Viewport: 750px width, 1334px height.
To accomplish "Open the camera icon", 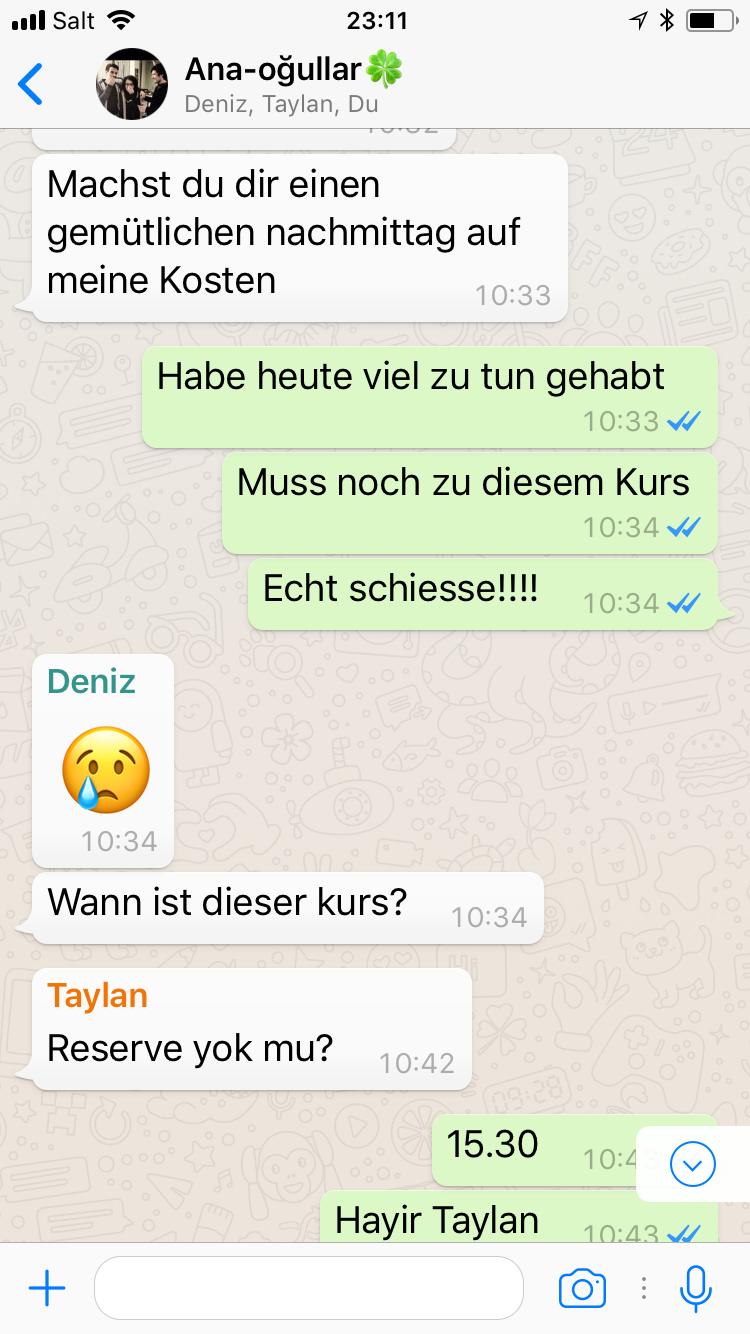I will (x=582, y=1288).
